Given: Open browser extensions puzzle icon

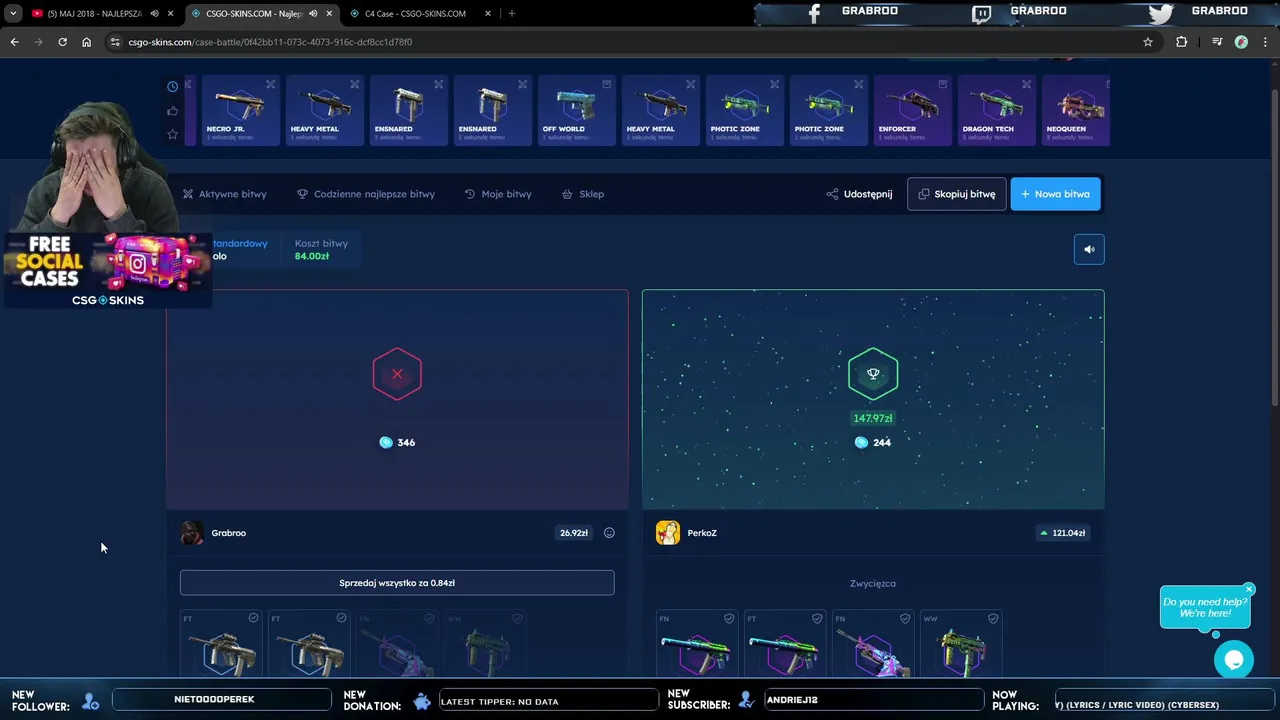Looking at the screenshot, I should (x=1181, y=42).
